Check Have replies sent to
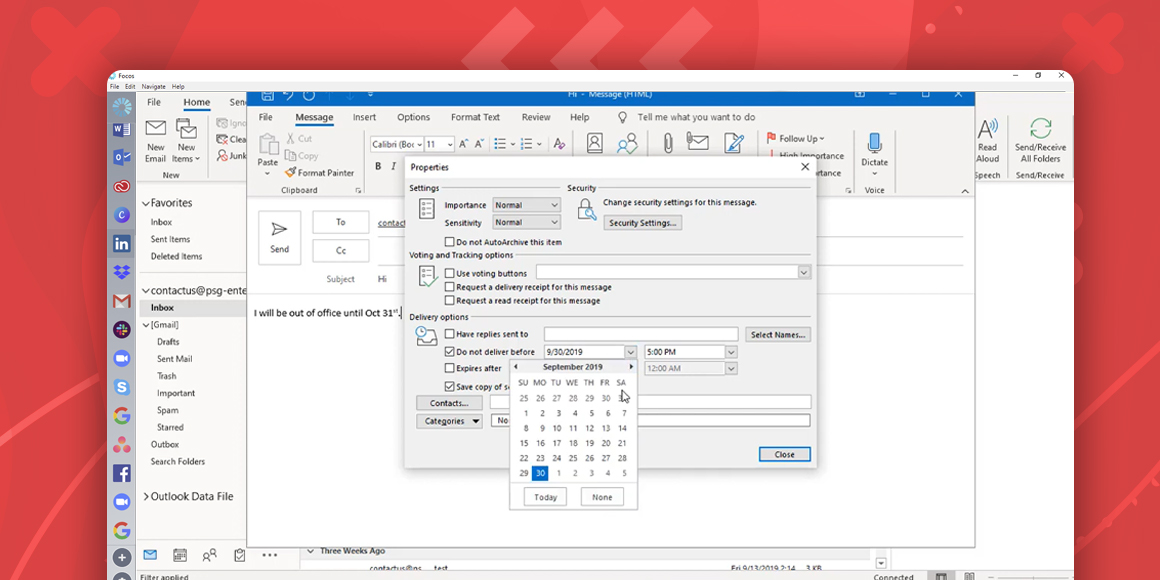This screenshot has width=1160, height=580. [449, 334]
